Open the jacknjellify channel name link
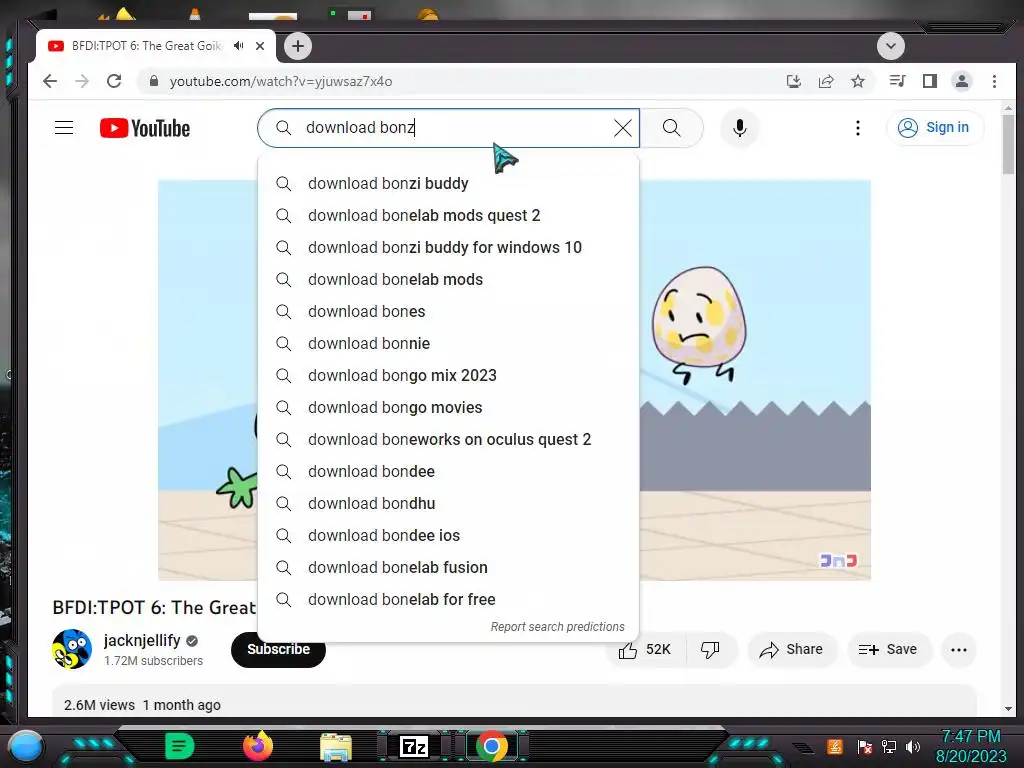 (142, 640)
